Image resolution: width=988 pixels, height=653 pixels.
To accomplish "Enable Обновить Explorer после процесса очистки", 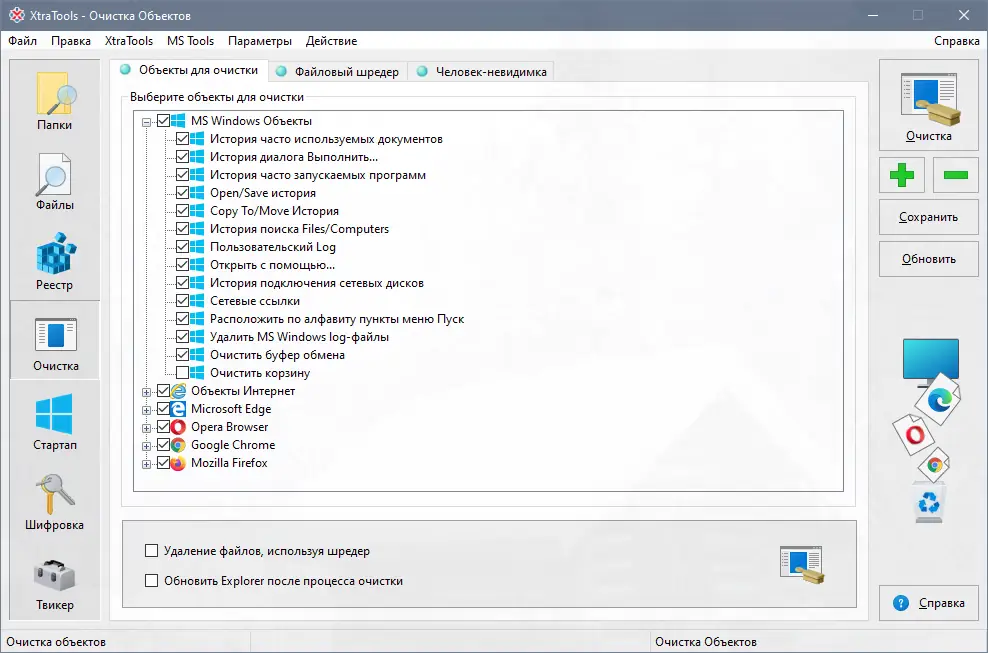I will point(151,581).
